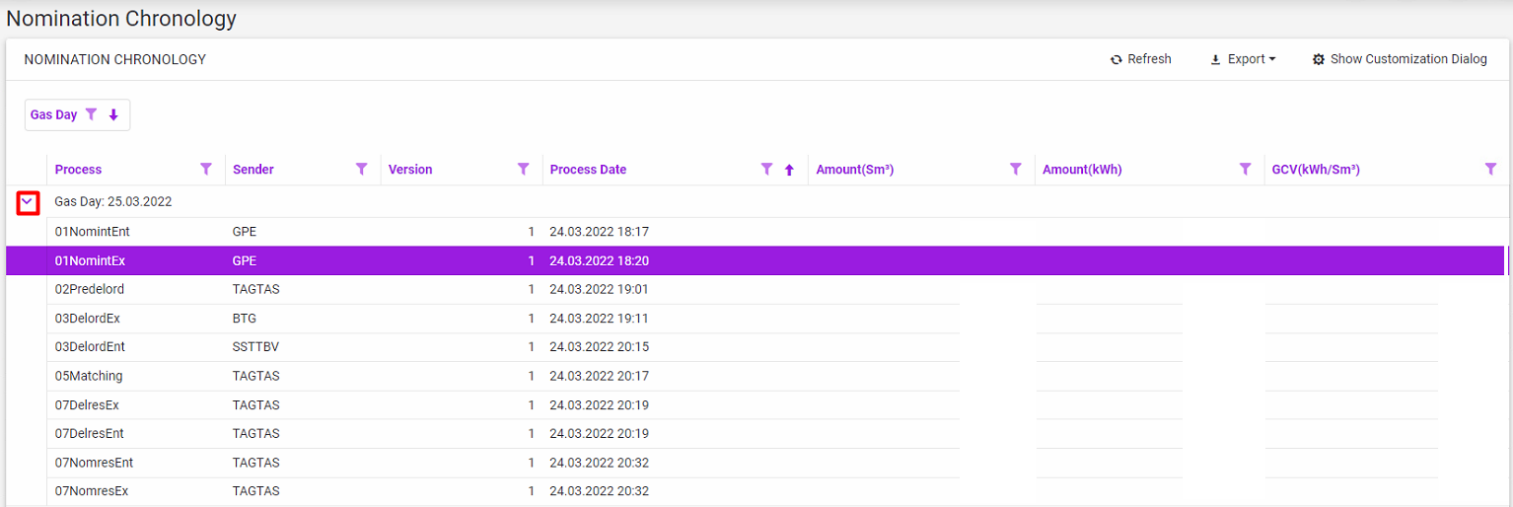Select the 01NomintEnt row
The height and width of the screenshot is (507, 1513).
(92, 231)
